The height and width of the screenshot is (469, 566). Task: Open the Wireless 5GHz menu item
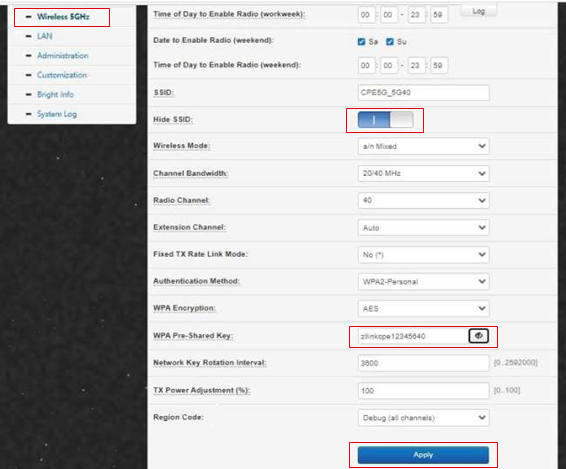click(x=63, y=17)
